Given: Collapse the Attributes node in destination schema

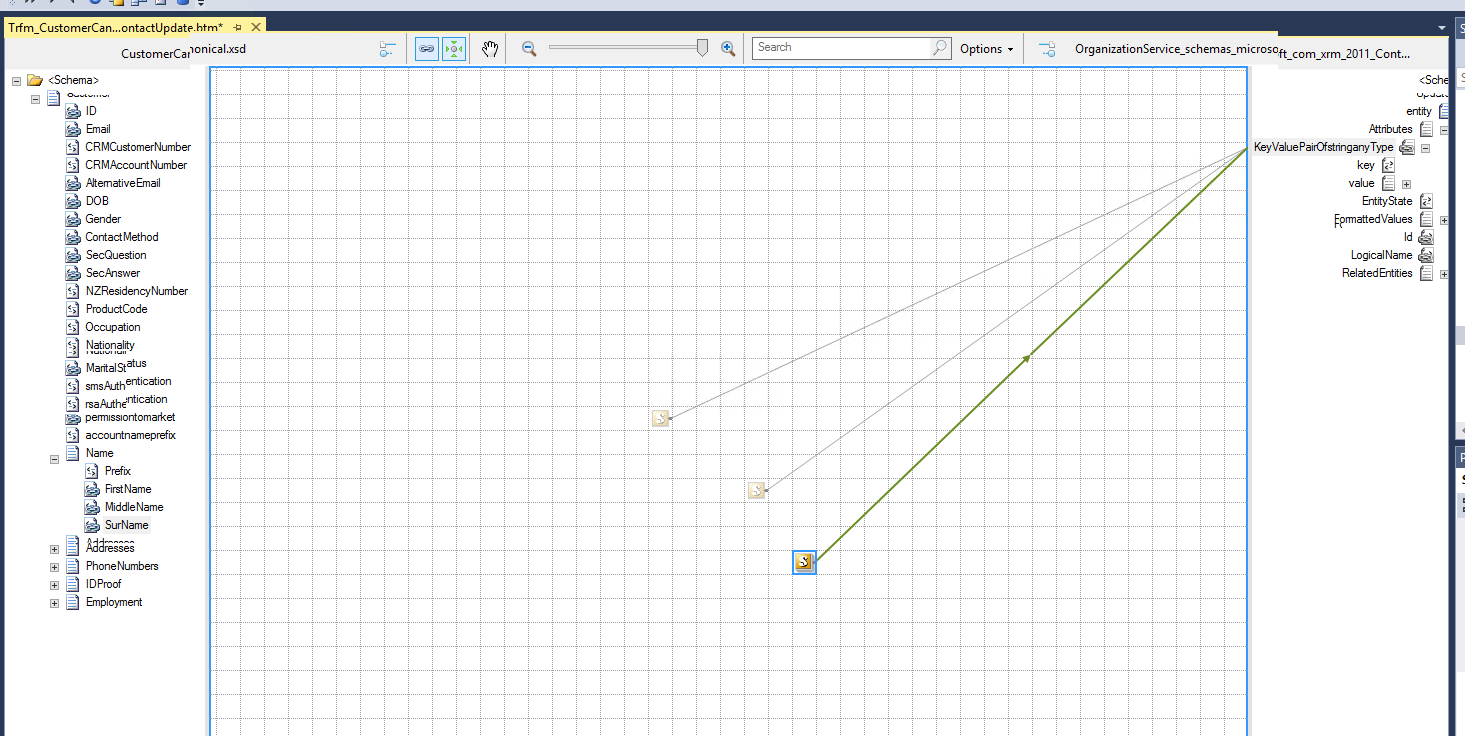Looking at the screenshot, I should click(x=1444, y=130).
